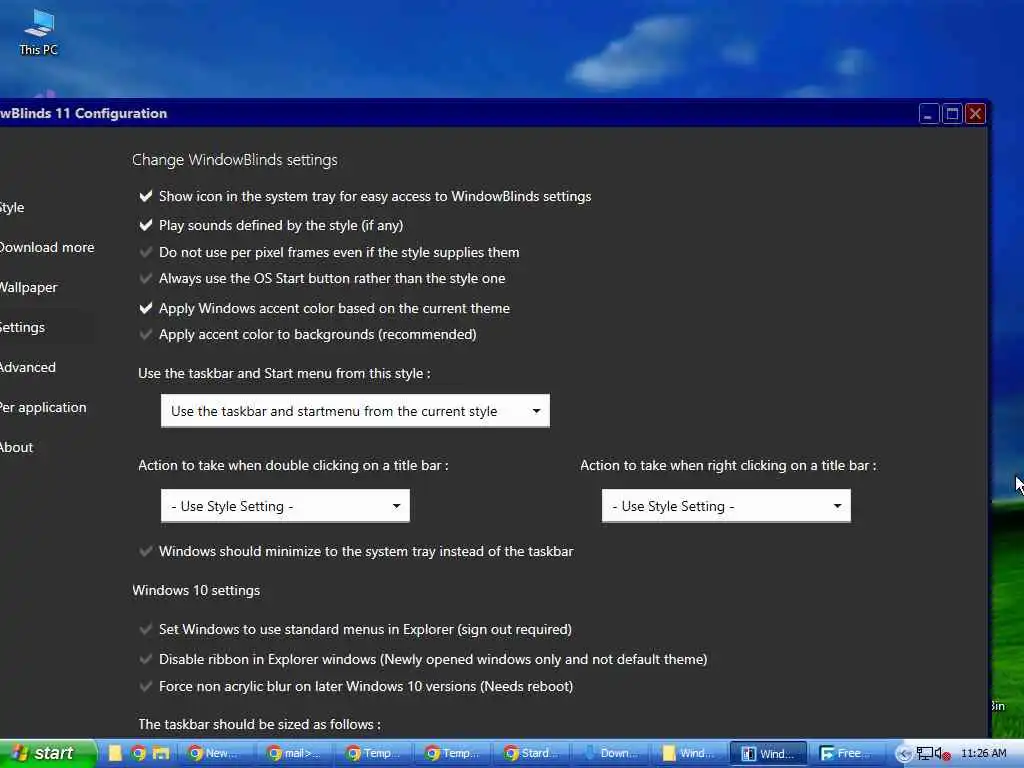
Task: Go to Download more in sidebar
Action: (46, 248)
